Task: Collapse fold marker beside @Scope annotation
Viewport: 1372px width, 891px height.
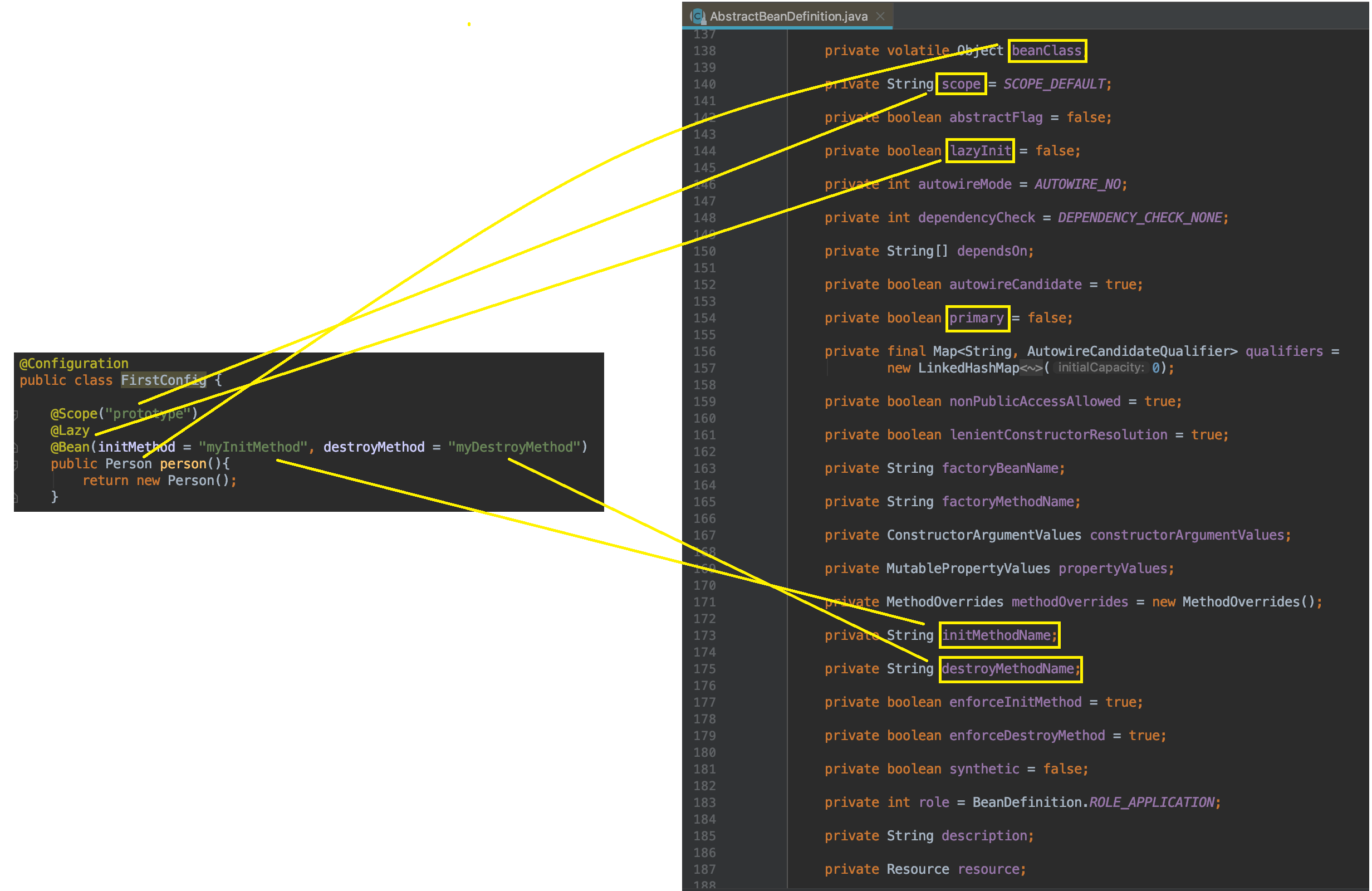Action: pyautogui.click(x=16, y=414)
